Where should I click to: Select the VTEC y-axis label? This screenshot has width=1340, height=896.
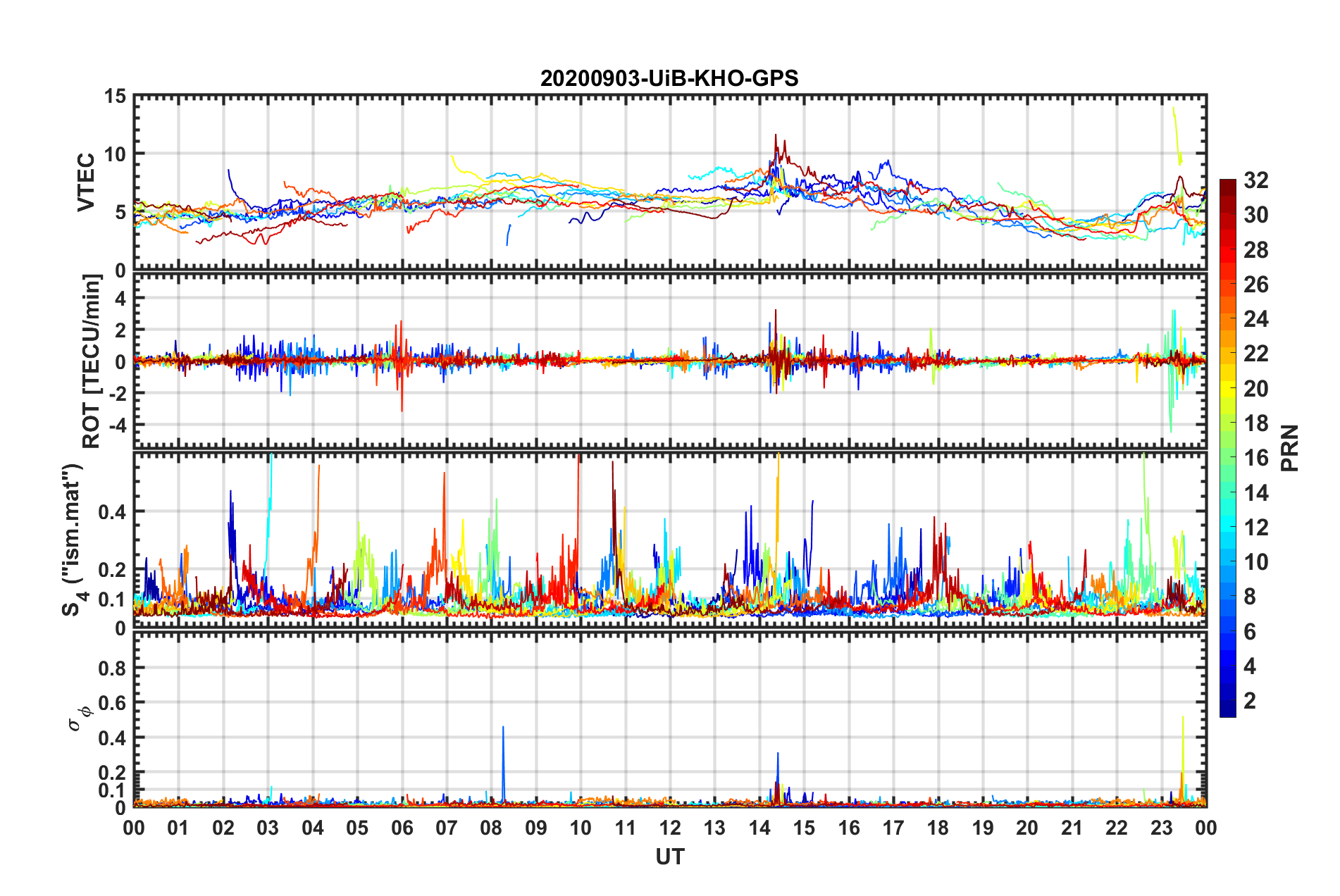[x=86, y=182]
